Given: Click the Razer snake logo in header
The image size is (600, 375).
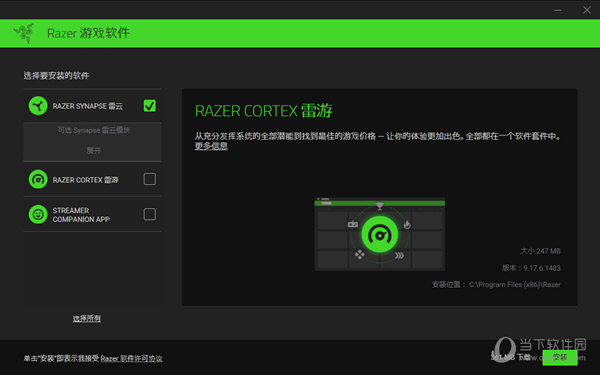Looking at the screenshot, I should click(24, 33).
